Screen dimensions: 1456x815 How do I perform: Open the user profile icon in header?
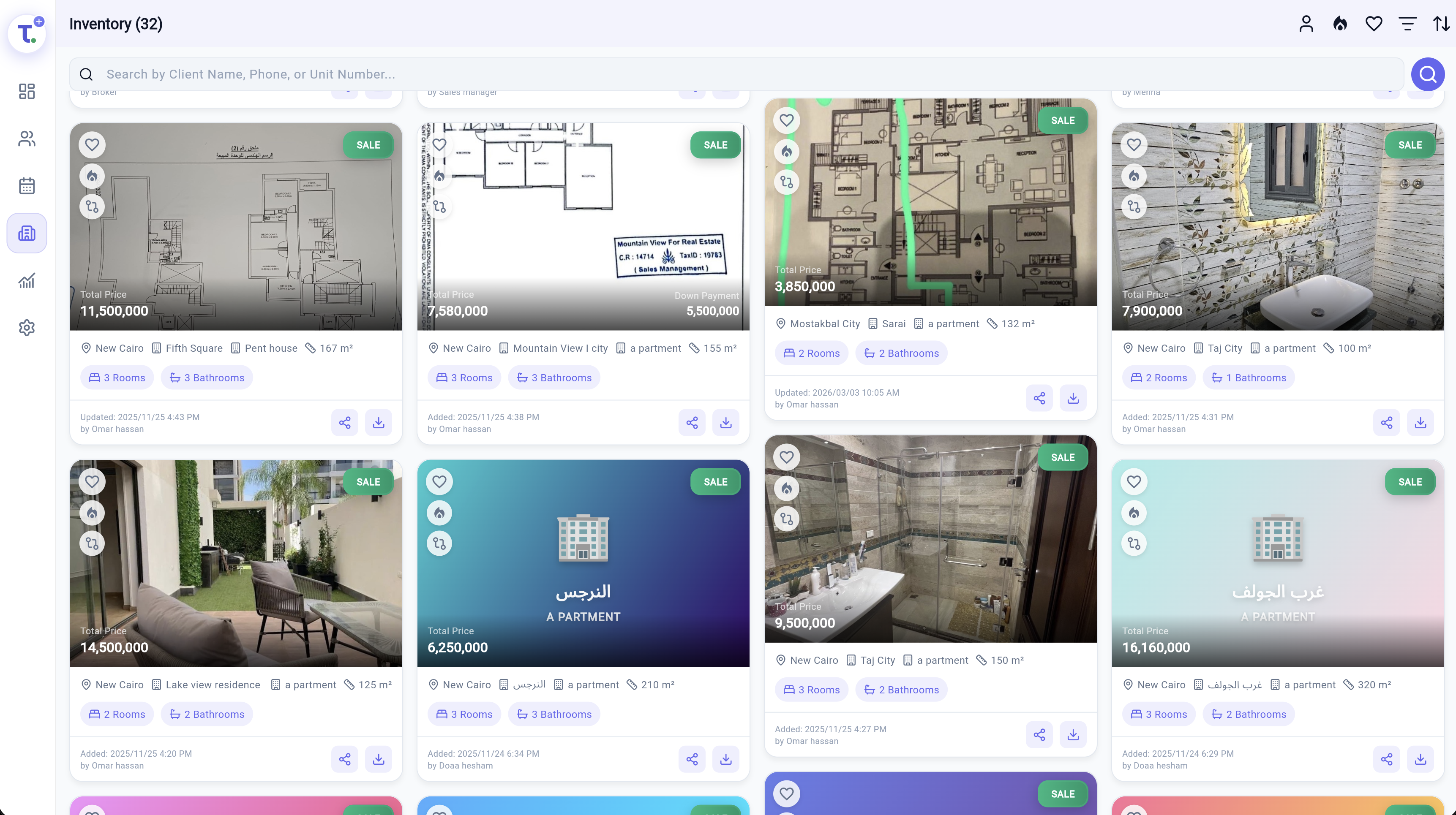[x=1306, y=24]
